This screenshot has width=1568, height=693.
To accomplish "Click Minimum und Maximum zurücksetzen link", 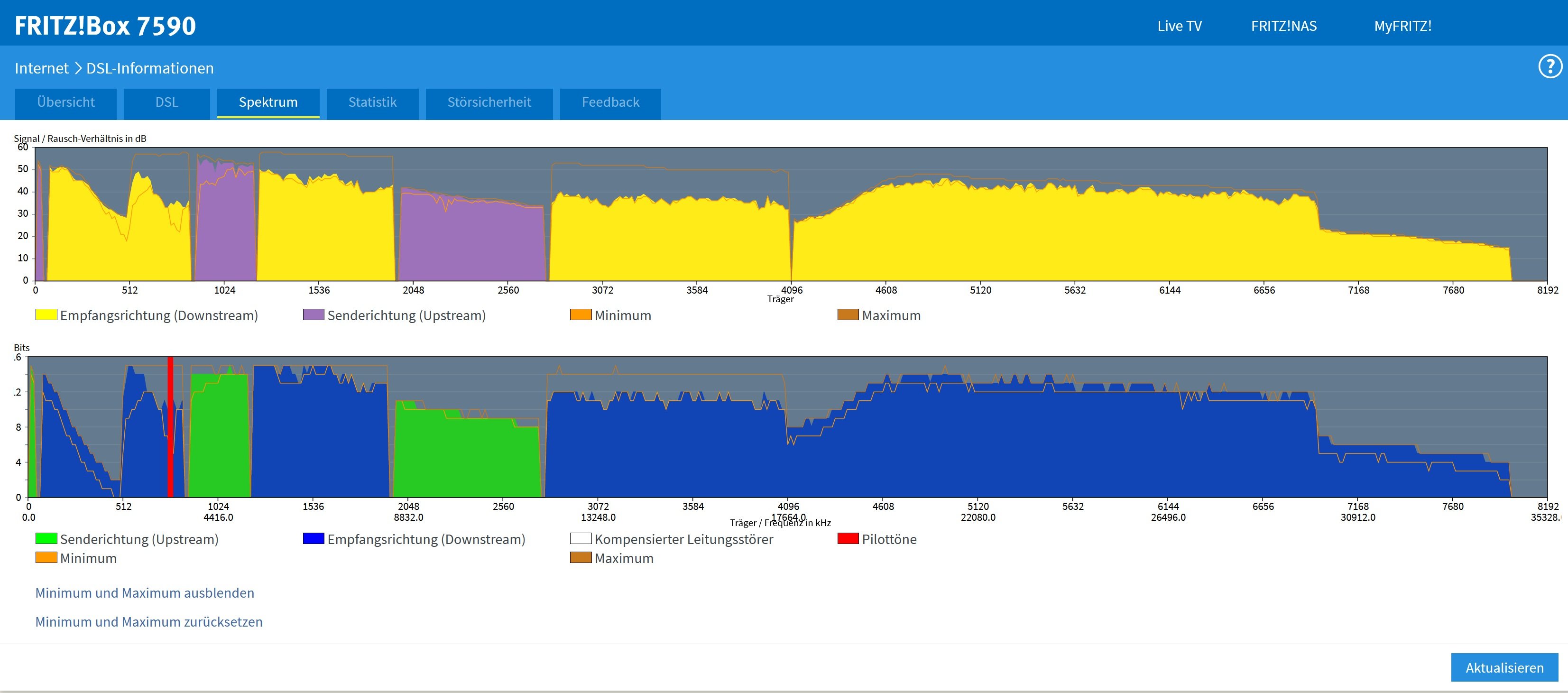I will [149, 622].
